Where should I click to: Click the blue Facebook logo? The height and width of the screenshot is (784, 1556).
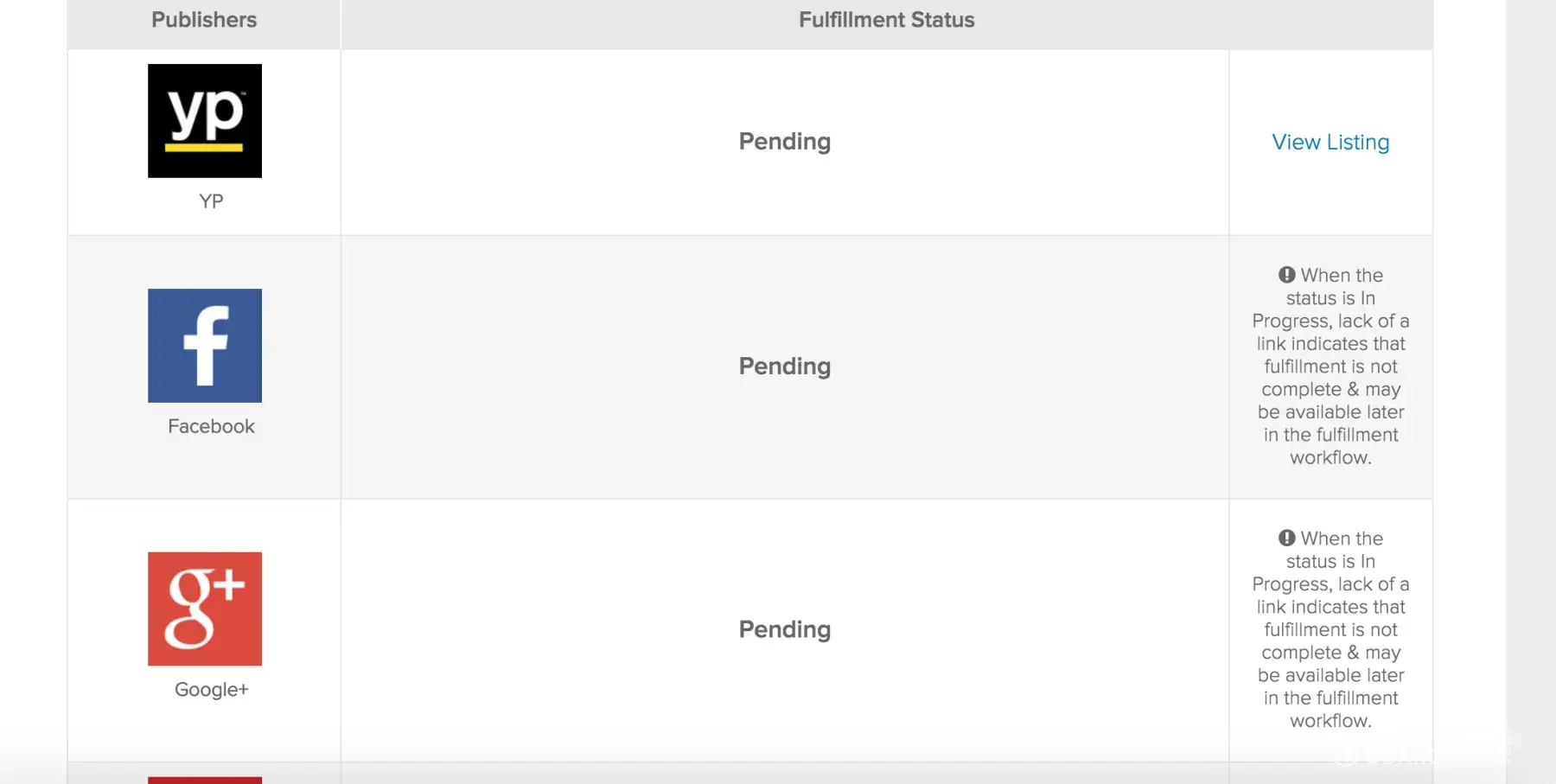click(x=205, y=346)
